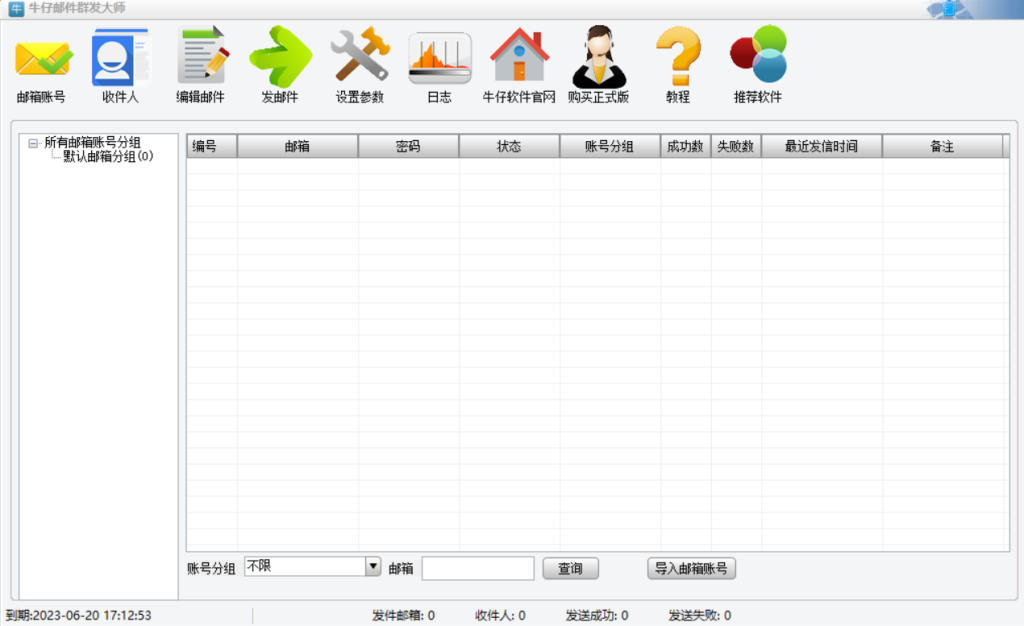Click the 导入邮箱账号 button
The height and width of the screenshot is (626, 1024).
pyautogui.click(x=691, y=568)
